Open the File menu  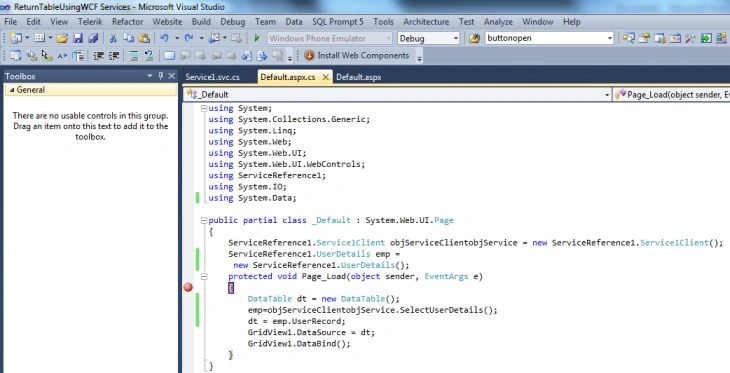pyautogui.click(x=10, y=22)
